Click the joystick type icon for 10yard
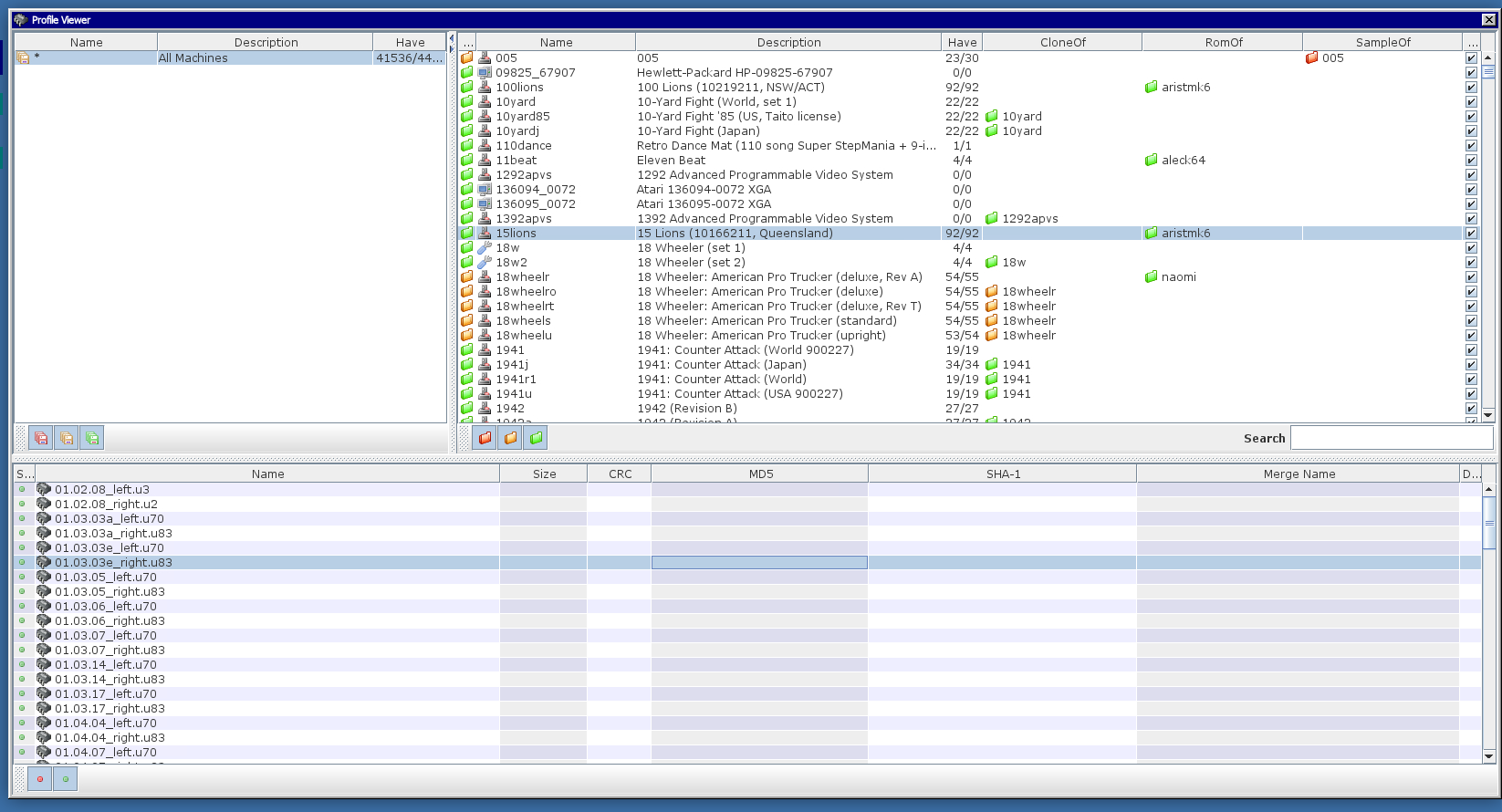Image resolution: width=1502 pixels, height=812 pixels. (x=485, y=101)
